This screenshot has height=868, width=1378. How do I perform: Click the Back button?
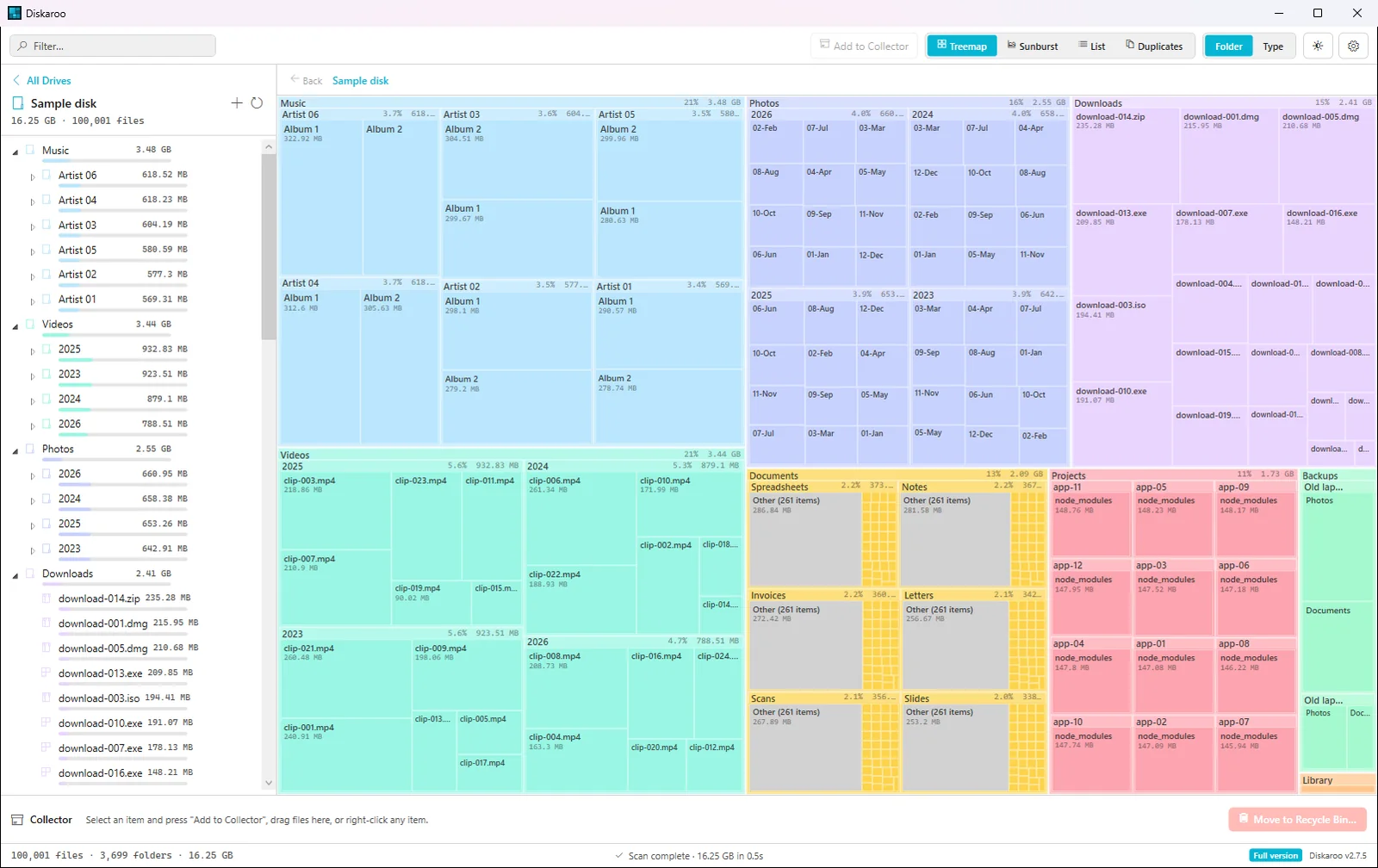point(306,80)
